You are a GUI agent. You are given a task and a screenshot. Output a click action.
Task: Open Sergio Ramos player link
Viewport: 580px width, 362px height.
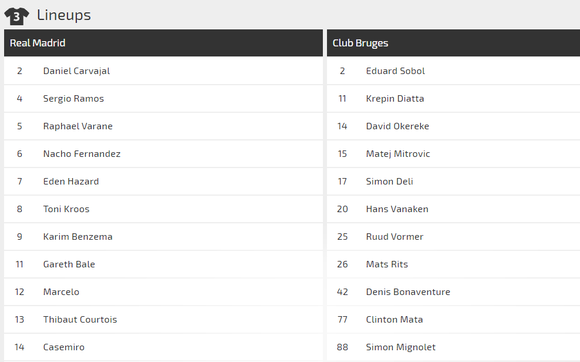(73, 99)
